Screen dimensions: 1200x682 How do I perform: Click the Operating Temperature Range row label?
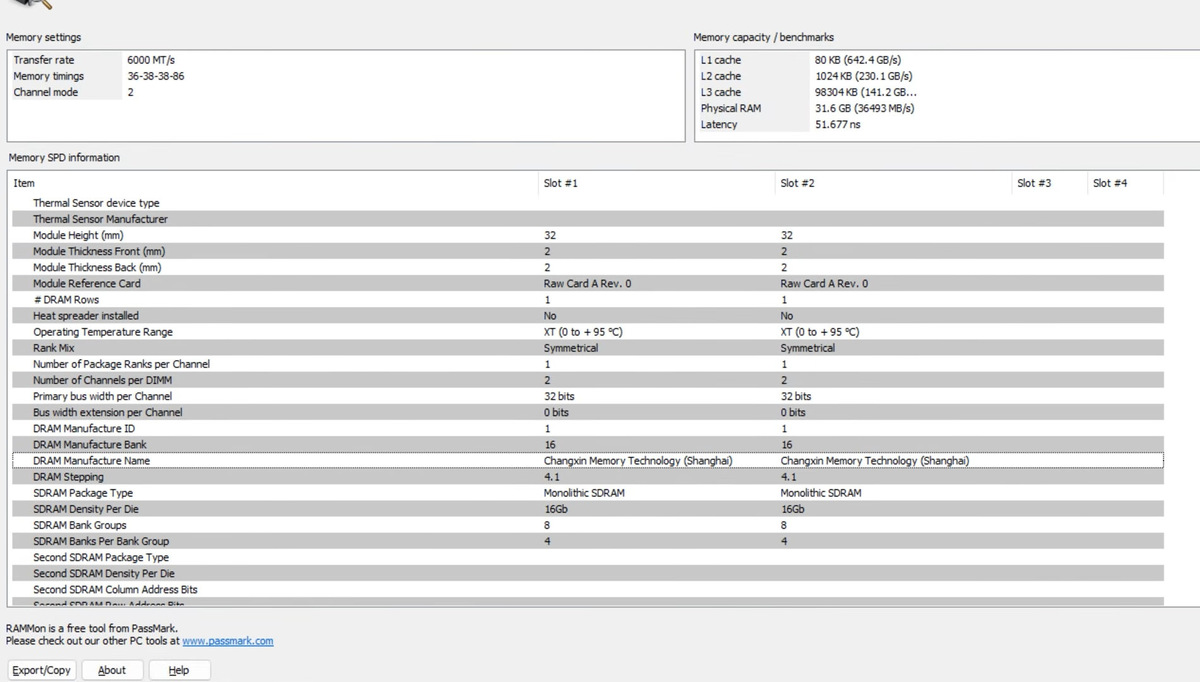click(103, 332)
